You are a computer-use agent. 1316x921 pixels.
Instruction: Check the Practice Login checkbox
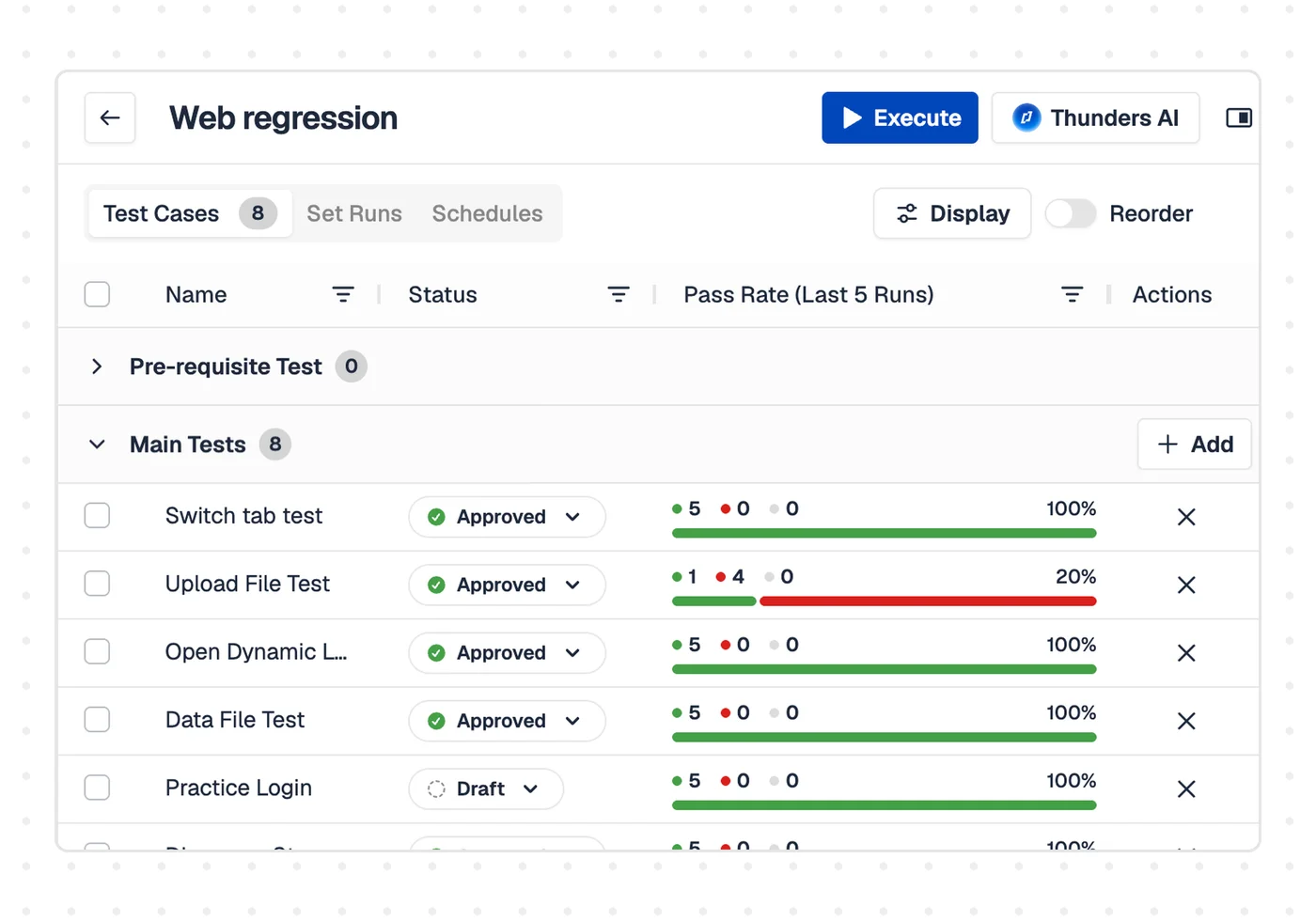97,787
